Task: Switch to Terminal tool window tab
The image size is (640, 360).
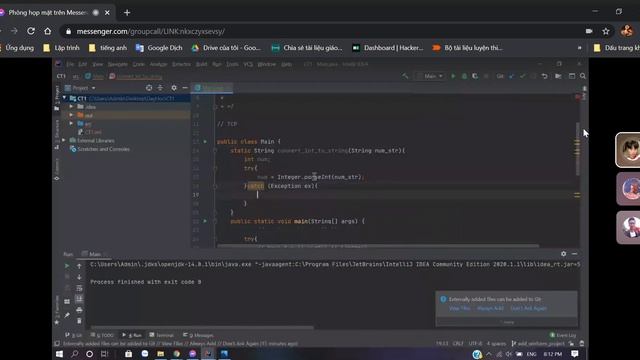Action: [162, 335]
